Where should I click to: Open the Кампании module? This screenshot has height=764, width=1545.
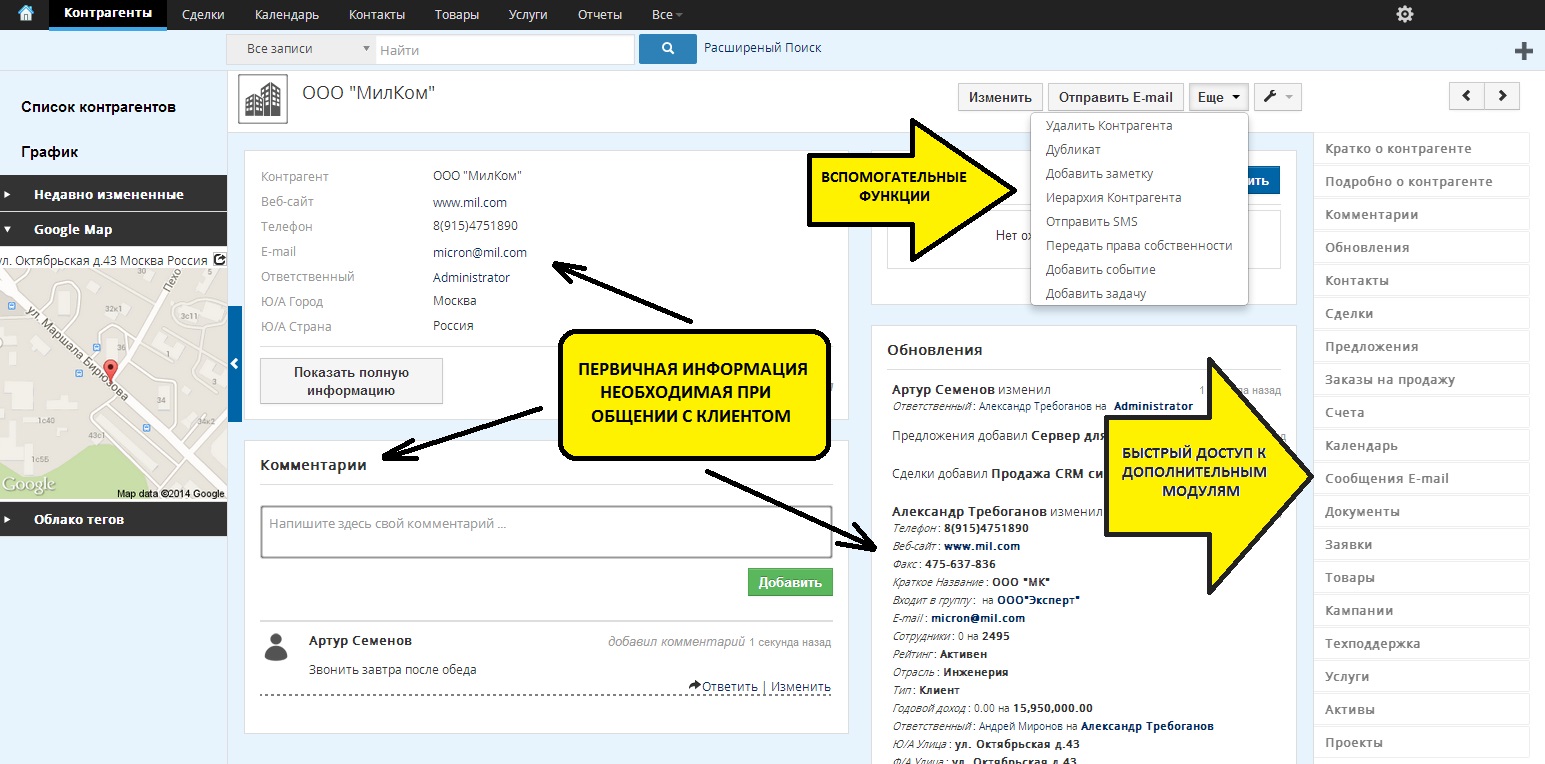pyautogui.click(x=1421, y=611)
